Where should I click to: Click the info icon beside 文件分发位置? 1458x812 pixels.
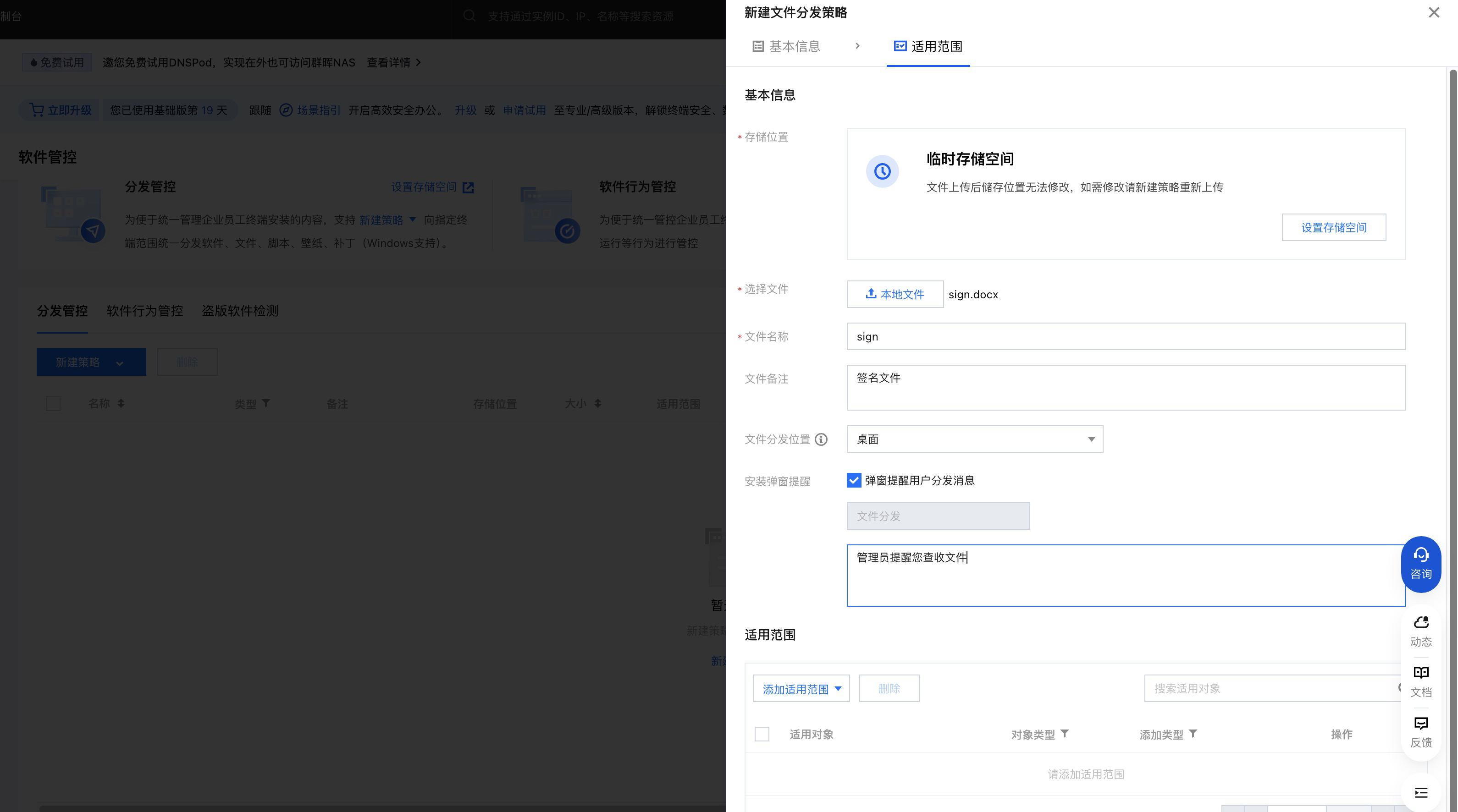(821, 439)
